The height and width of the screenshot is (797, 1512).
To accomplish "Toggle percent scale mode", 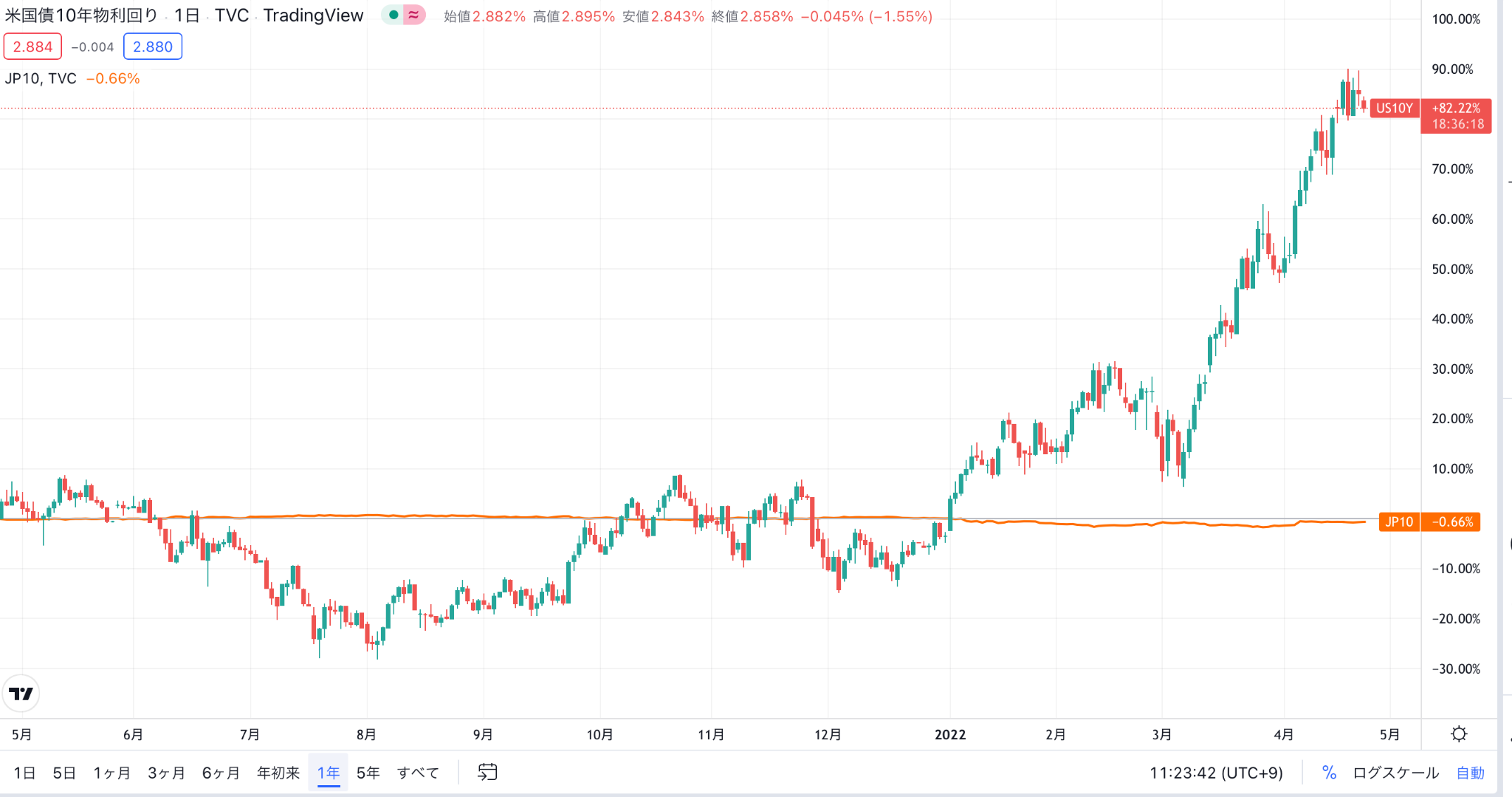I will pyautogui.click(x=1329, y=773).
